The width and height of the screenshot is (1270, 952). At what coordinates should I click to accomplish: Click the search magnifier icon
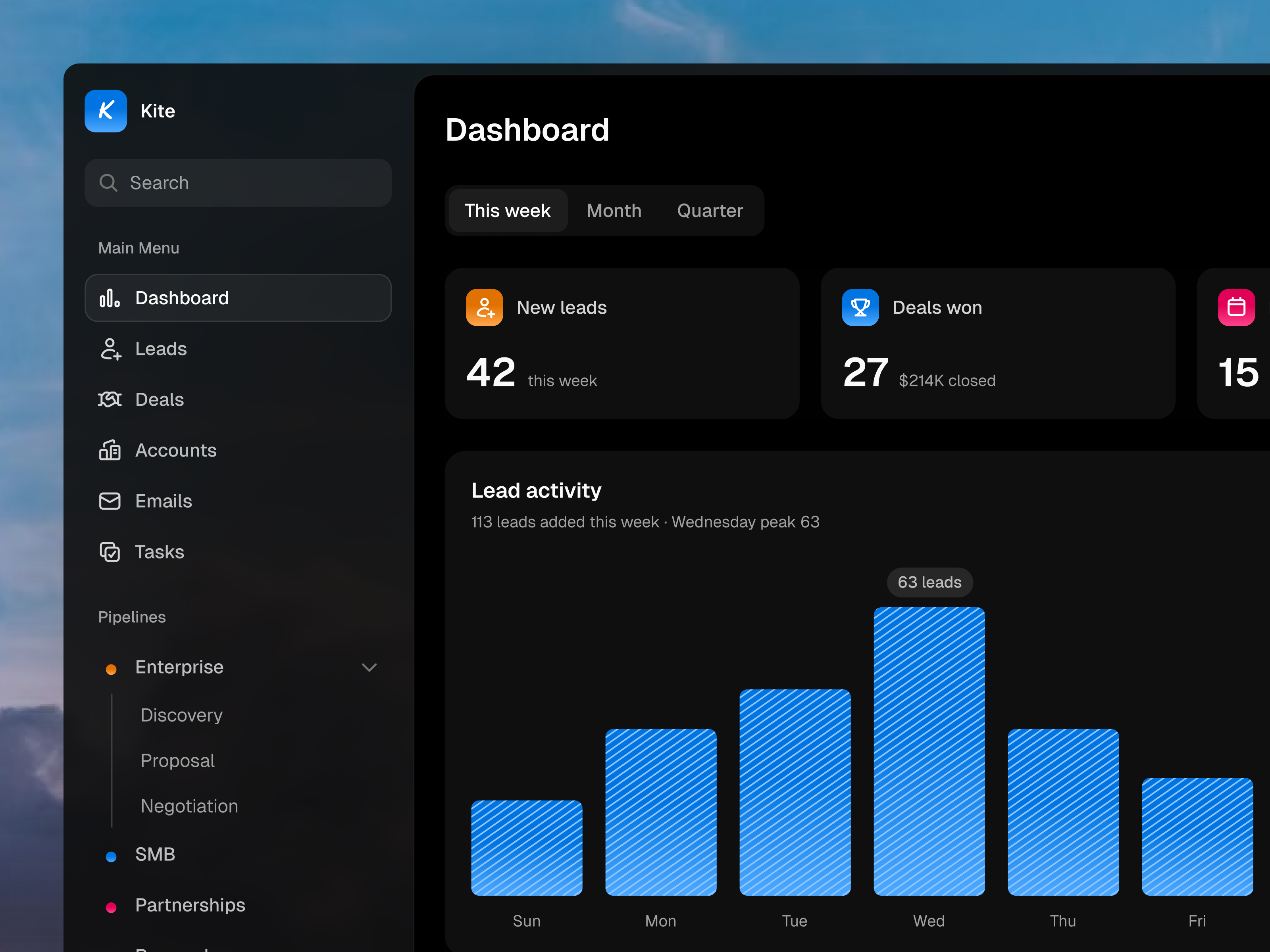pyautogui.click(x=108, y=183)
